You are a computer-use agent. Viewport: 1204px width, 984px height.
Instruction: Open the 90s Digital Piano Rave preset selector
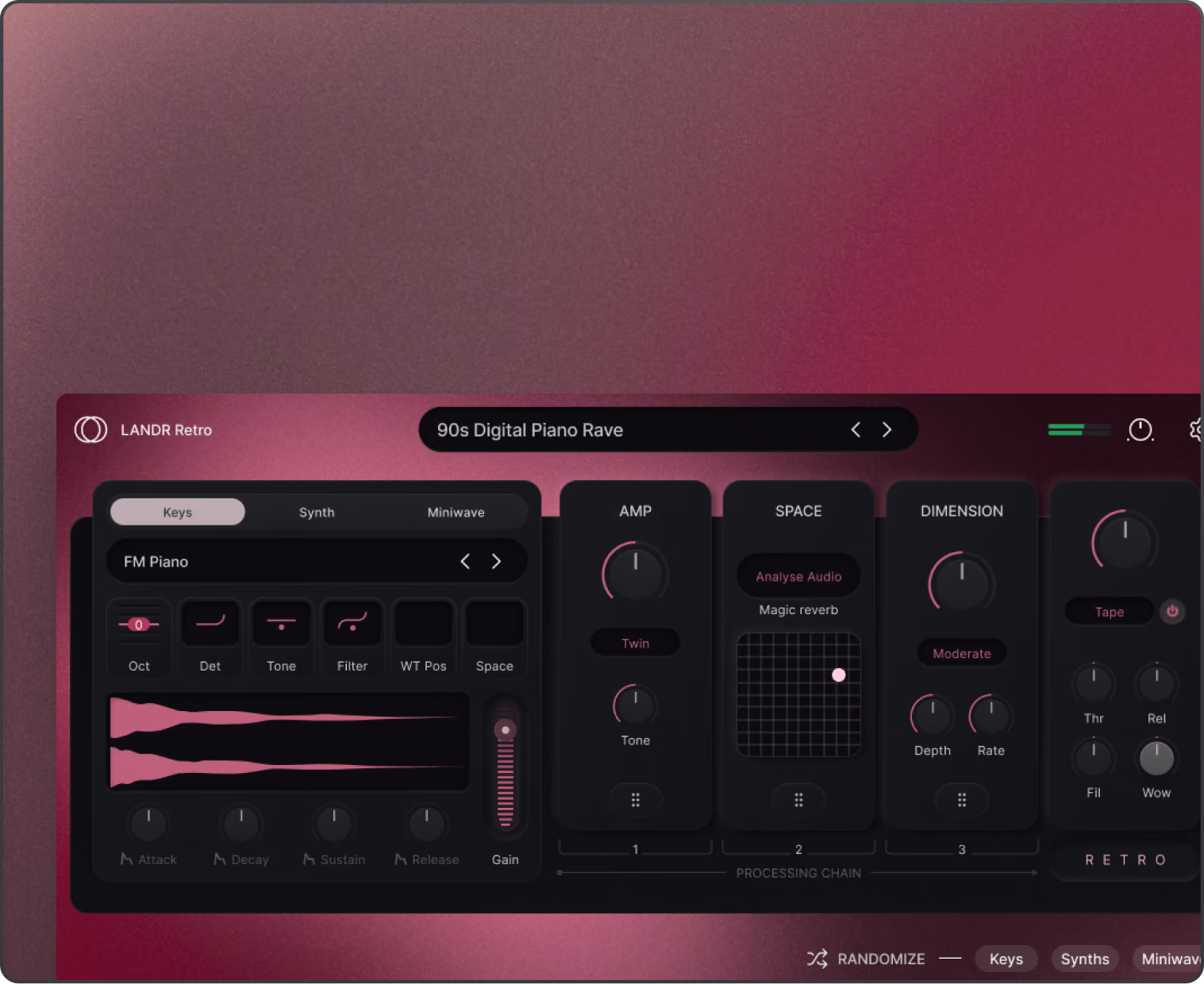pyautogui.click(x=668, y=429)
